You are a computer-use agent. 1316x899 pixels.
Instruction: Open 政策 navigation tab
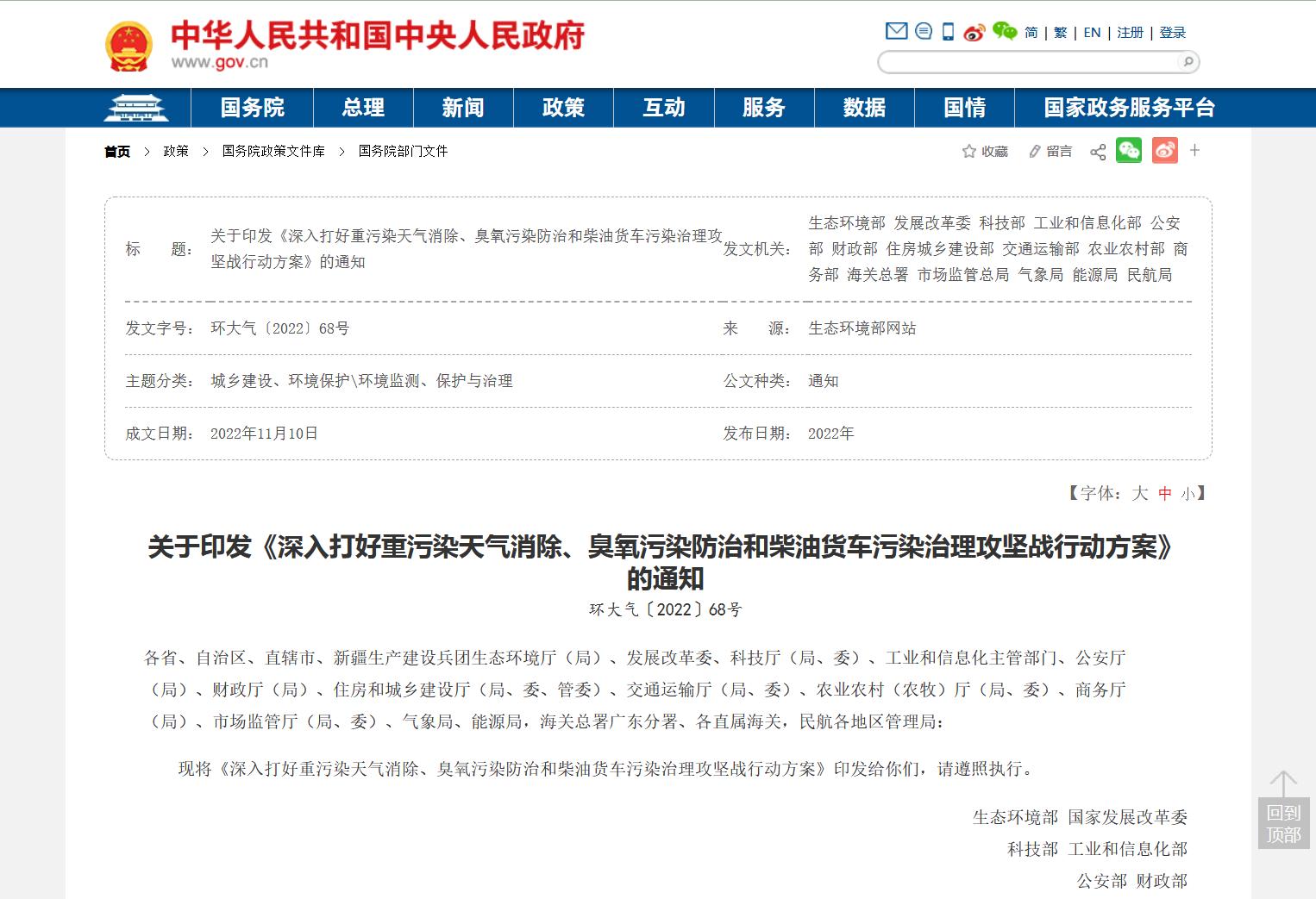(x=563, y=108)
